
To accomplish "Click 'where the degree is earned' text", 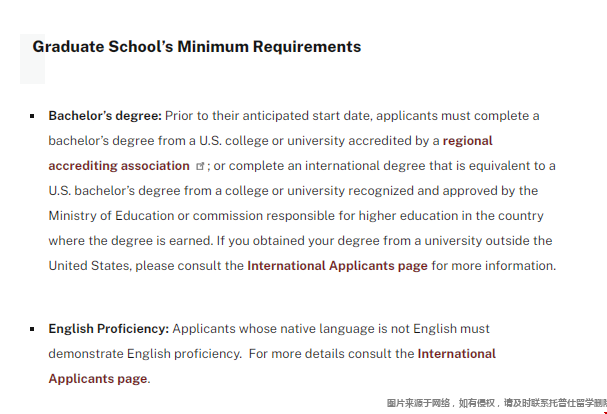I will tap(131, 241).
